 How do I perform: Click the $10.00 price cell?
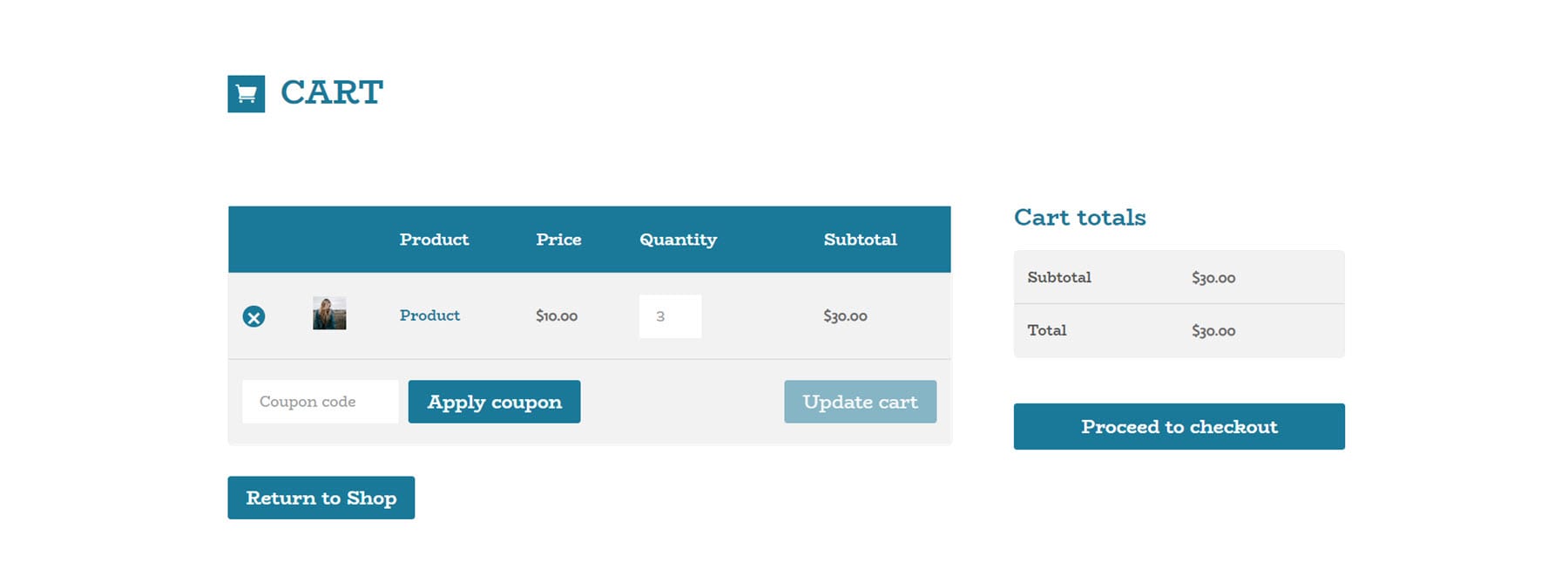click(556, 316)
